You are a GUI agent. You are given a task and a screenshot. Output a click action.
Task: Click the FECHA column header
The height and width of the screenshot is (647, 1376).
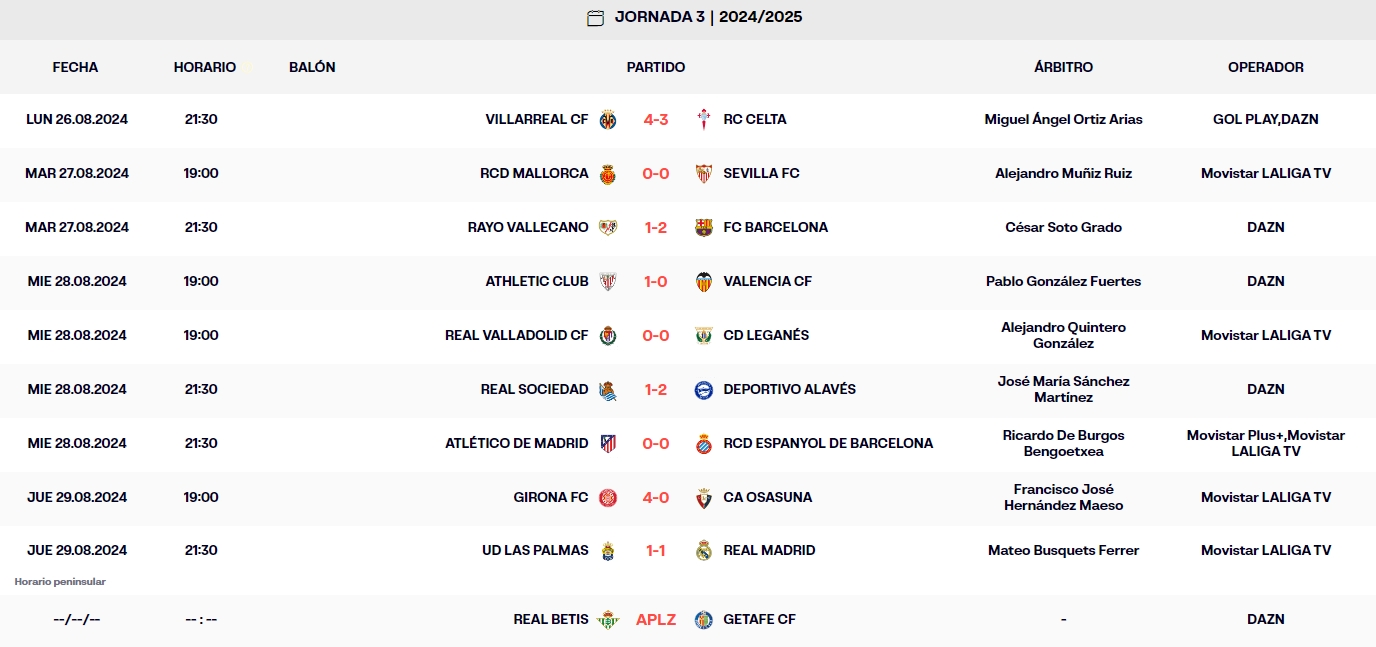coord(75,67)
